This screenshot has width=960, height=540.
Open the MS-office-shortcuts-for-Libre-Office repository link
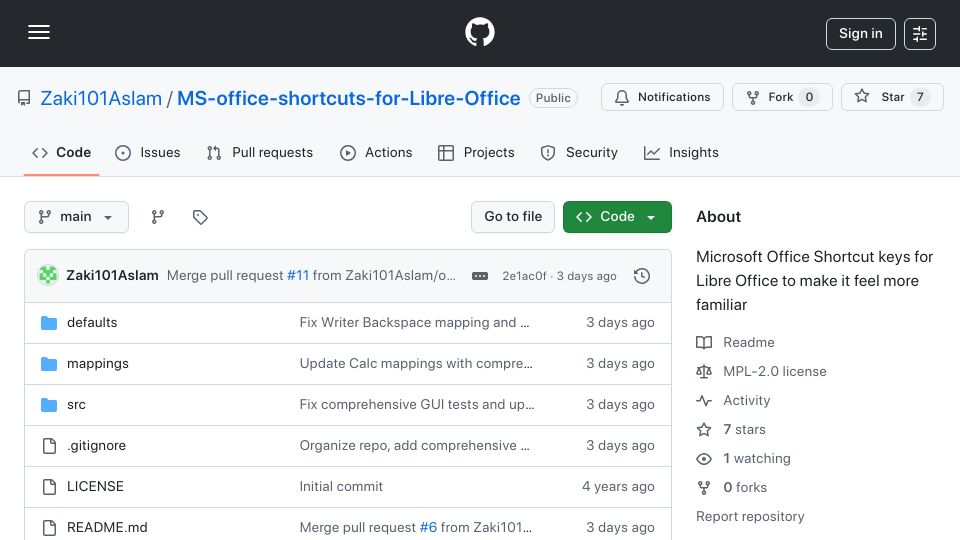[x=348, y=98]
